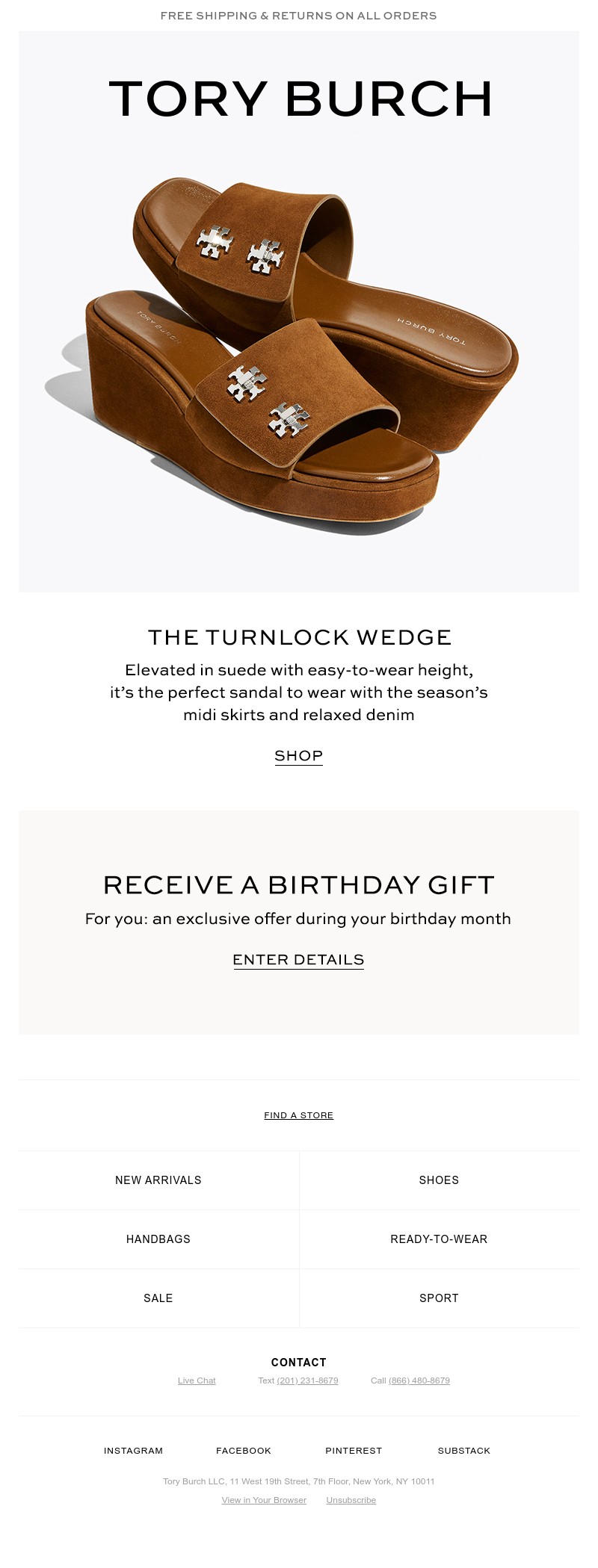Browse the SHOES category
Image resolution: width=598 pixels, height=1568 pixels.
[439, 1180]
